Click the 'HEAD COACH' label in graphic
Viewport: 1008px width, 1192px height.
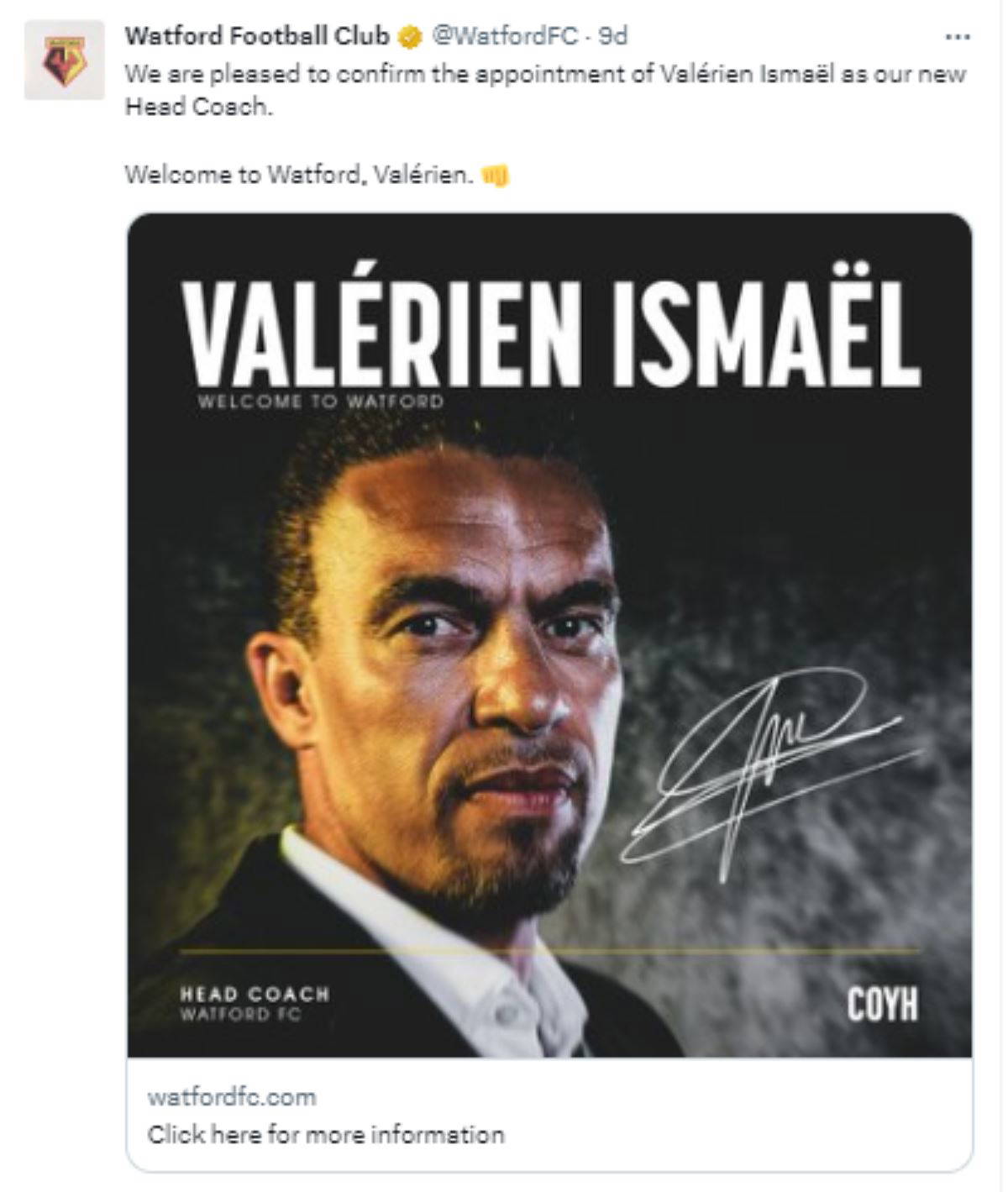pyautogui.click(x=255, y=995)
